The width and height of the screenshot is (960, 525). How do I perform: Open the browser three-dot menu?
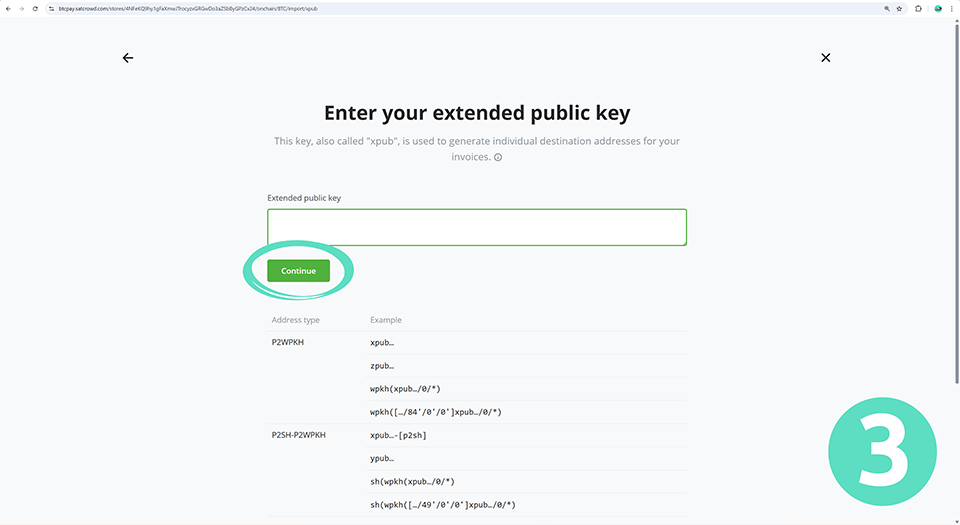(953, 8)
